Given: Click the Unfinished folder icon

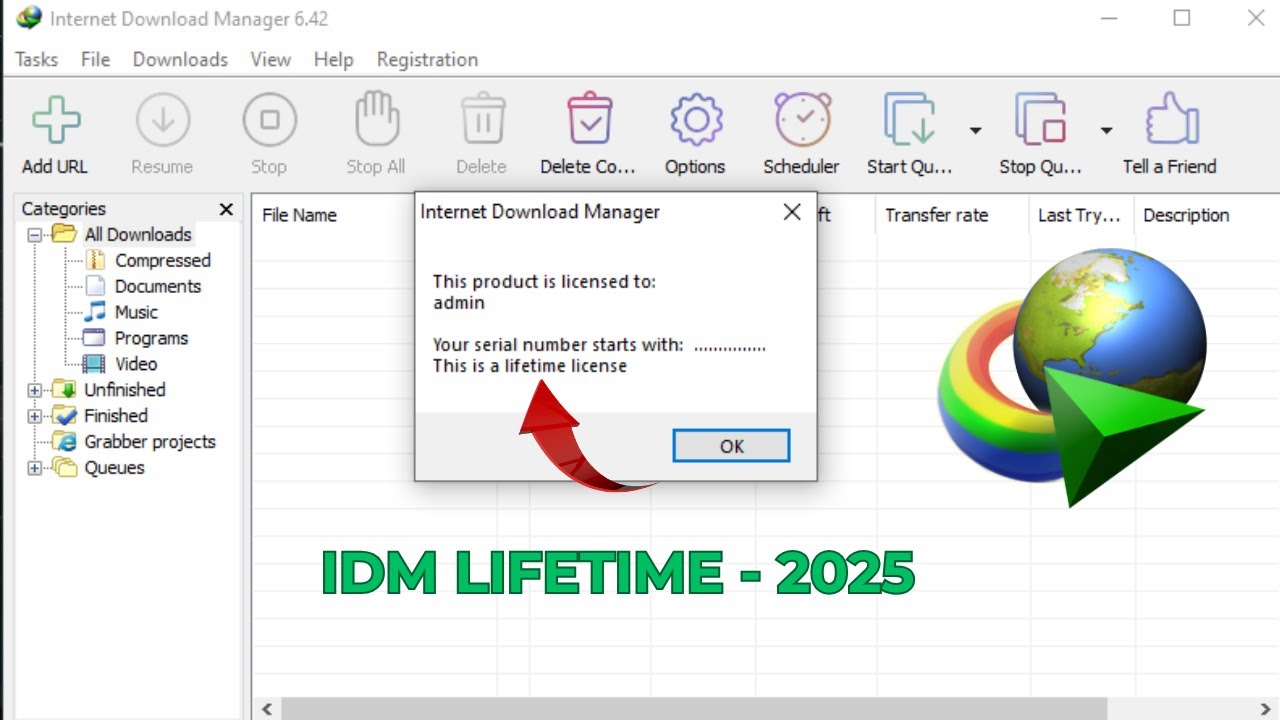Looking at the screenshot, I should (x=65, y=390).
